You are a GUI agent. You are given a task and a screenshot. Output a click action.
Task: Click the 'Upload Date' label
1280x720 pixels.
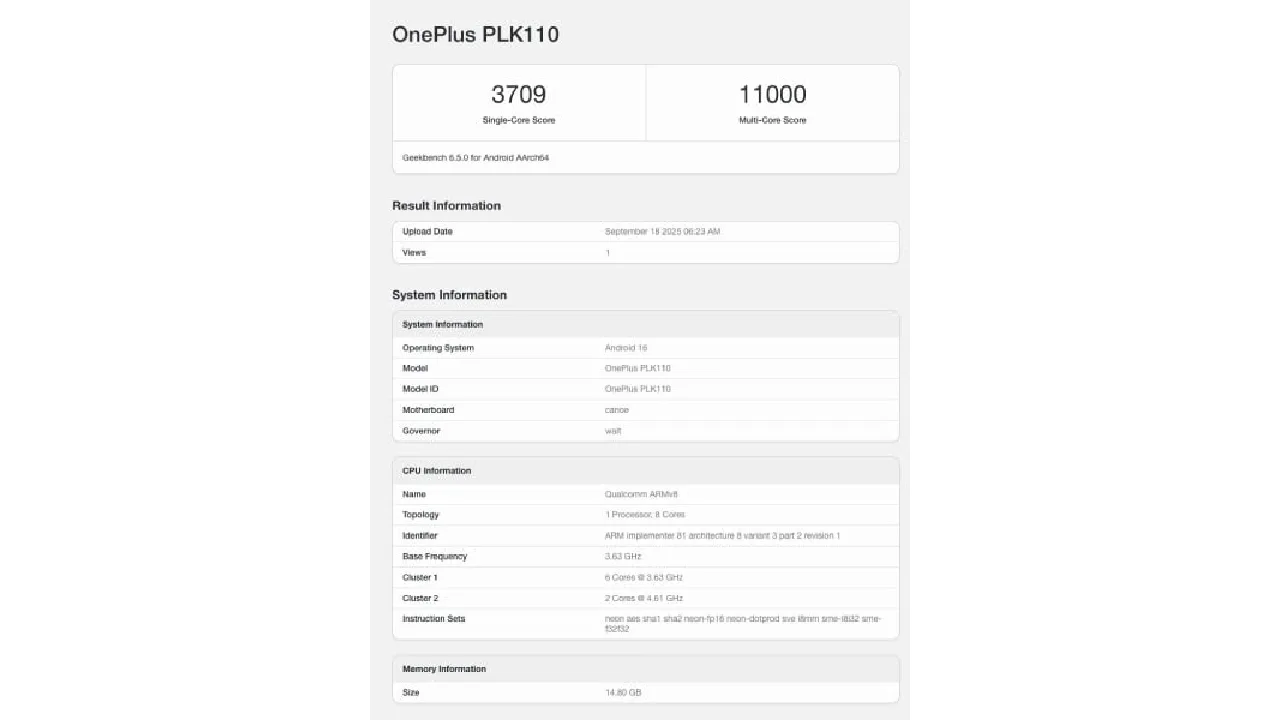[427, 231]
